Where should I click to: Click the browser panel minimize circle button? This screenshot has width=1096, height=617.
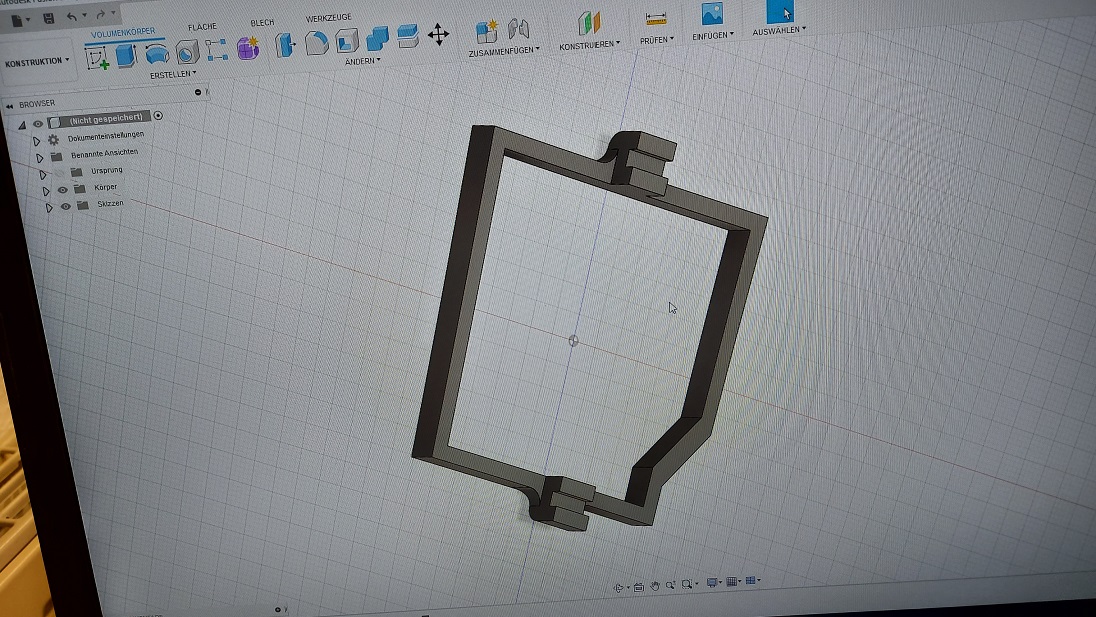click(198, 92)
